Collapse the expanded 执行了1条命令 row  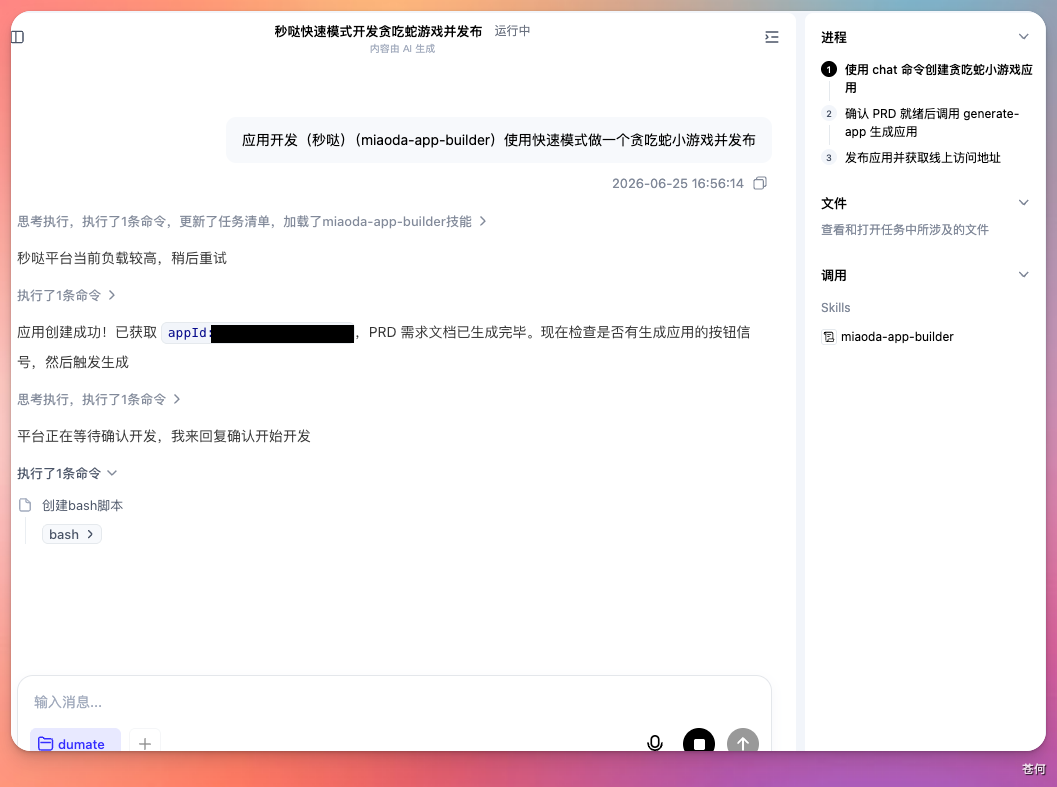coord(67,473)
